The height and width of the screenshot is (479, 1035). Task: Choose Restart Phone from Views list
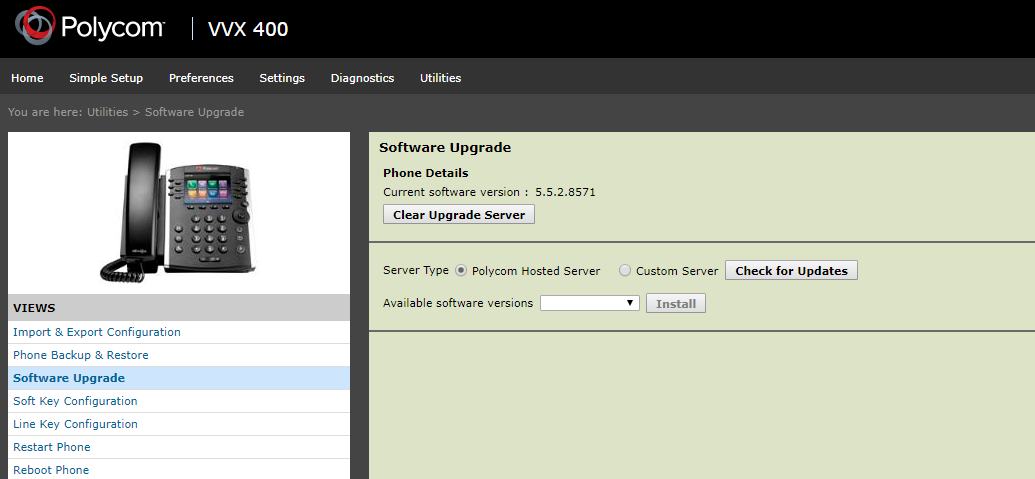point(52,447)
